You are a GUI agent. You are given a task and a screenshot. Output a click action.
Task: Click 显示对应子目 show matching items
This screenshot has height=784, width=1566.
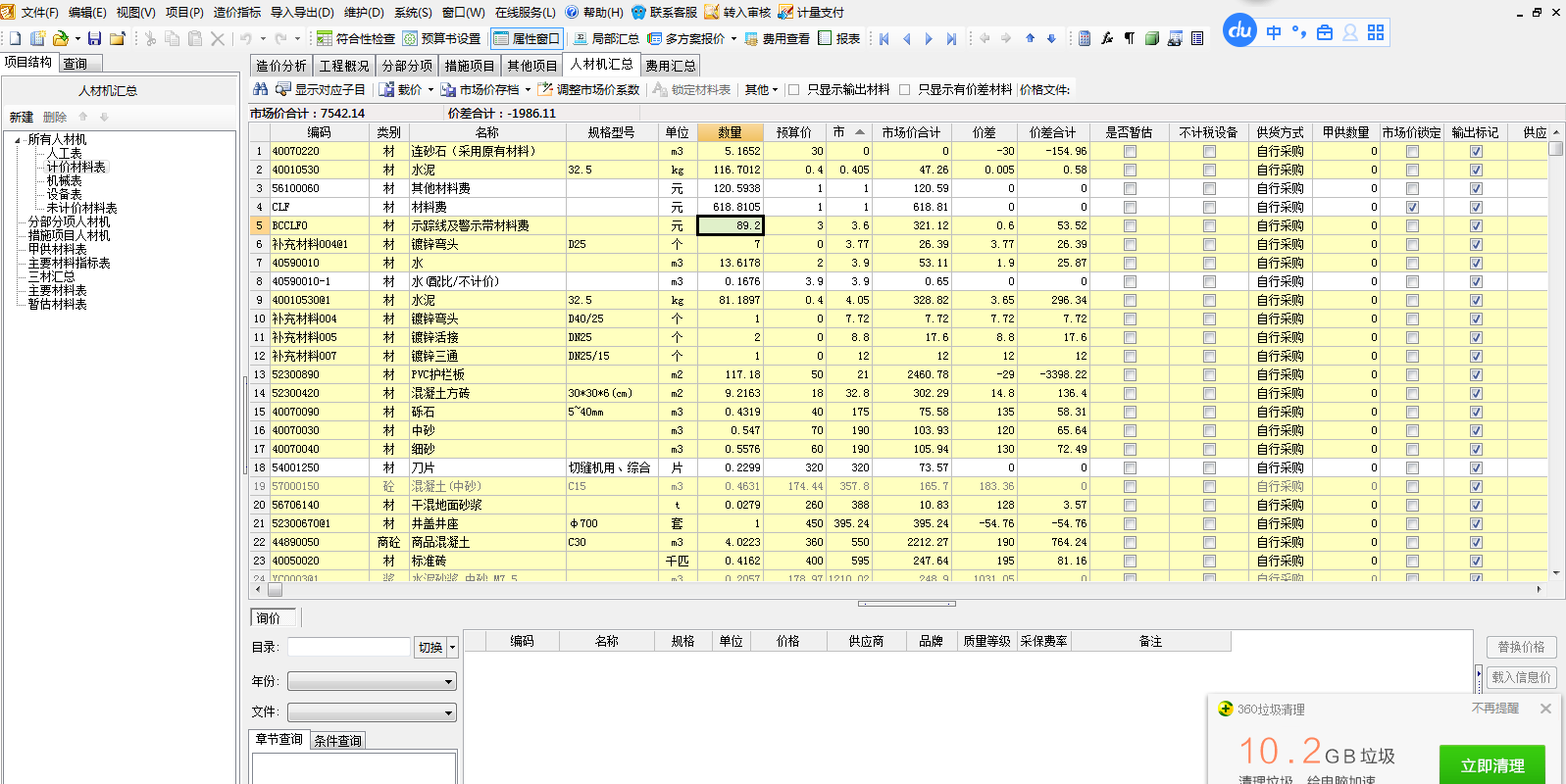(321, 89)
